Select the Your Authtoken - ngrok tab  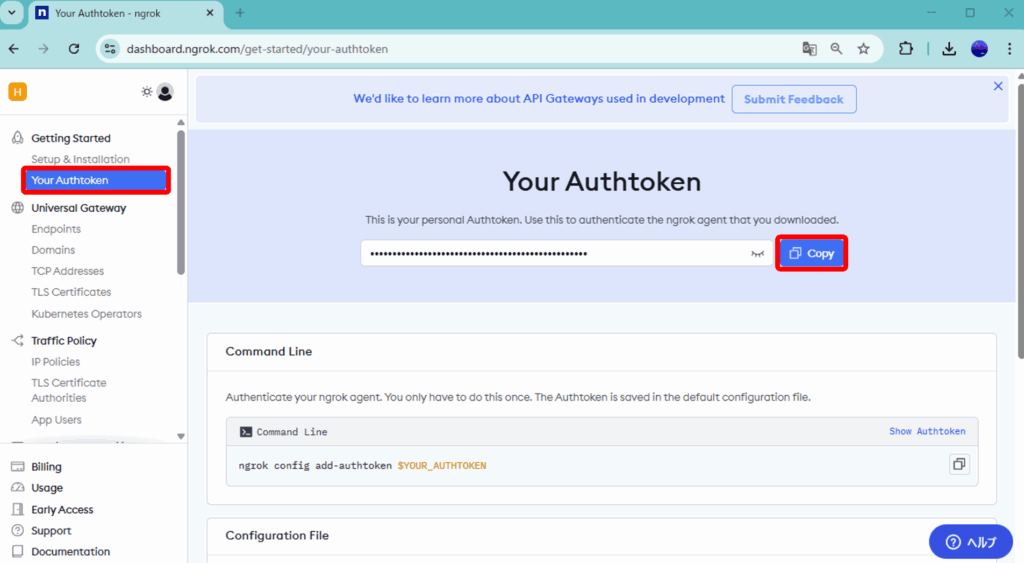124,14
